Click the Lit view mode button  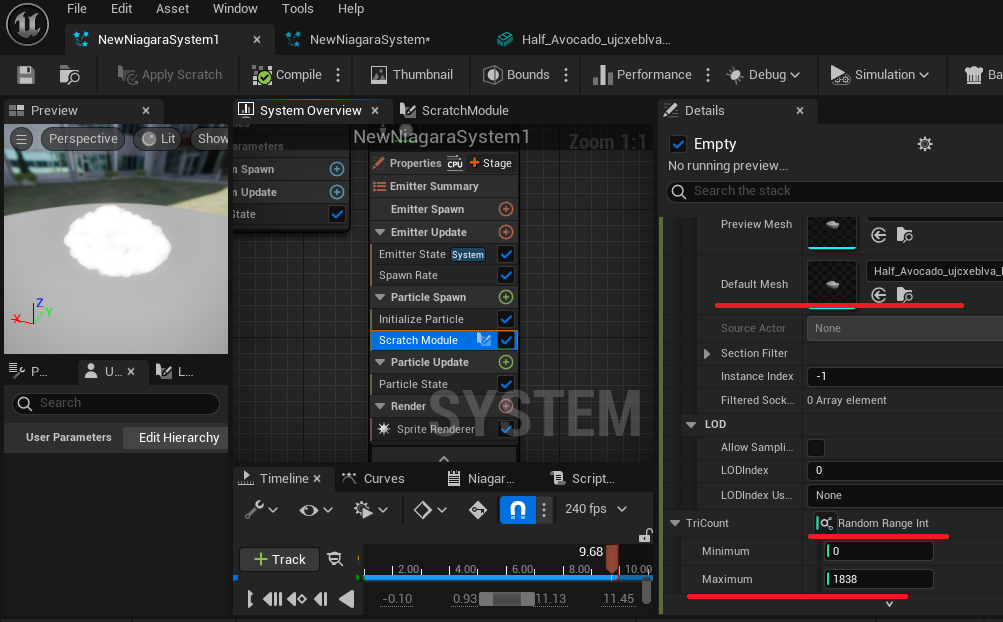point(159,139)
